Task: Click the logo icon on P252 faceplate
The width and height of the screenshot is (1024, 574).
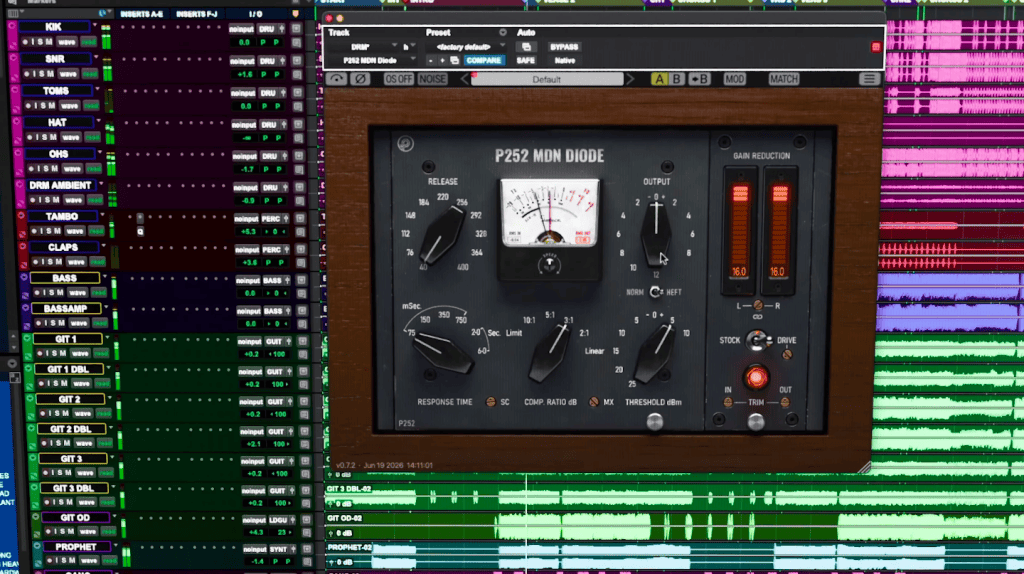Action: pos(406,144)
